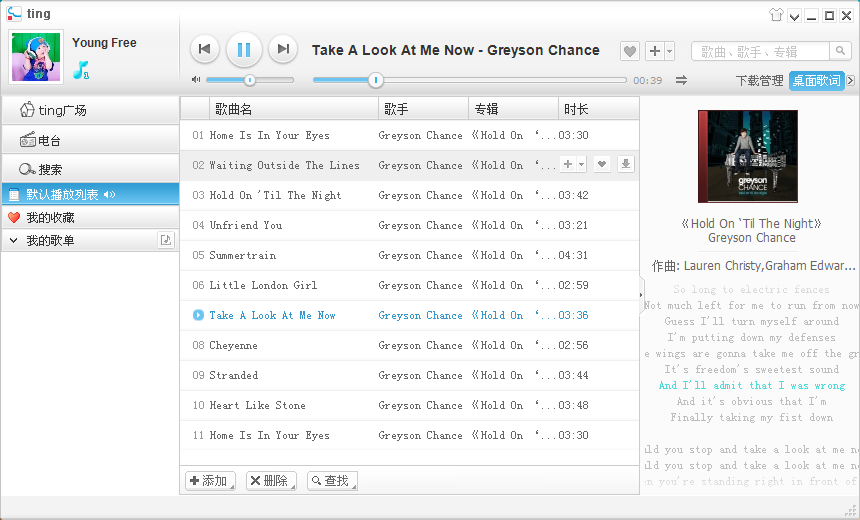
Task: Select song 01 Home Is In Your Eyes
Action: (409, 135)
